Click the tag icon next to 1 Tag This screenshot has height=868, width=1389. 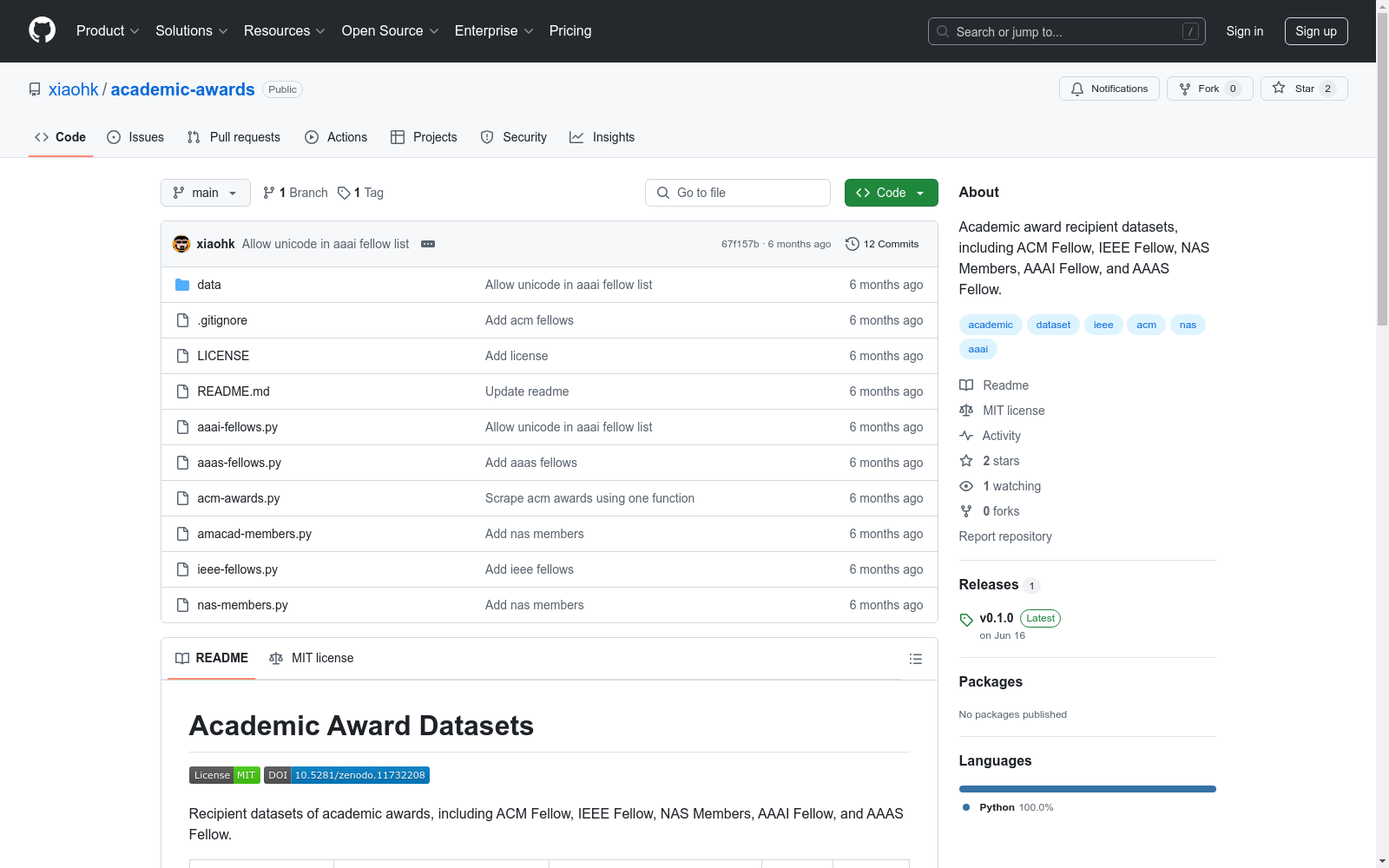(344, 193)
